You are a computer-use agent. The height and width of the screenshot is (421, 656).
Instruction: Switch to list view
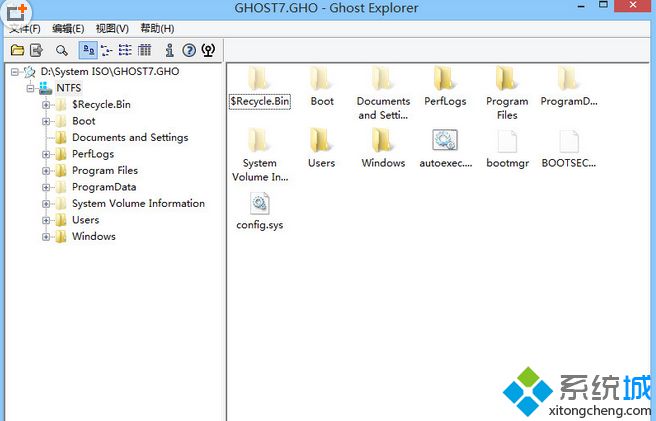pyautogui.click(x=125, y=50)
